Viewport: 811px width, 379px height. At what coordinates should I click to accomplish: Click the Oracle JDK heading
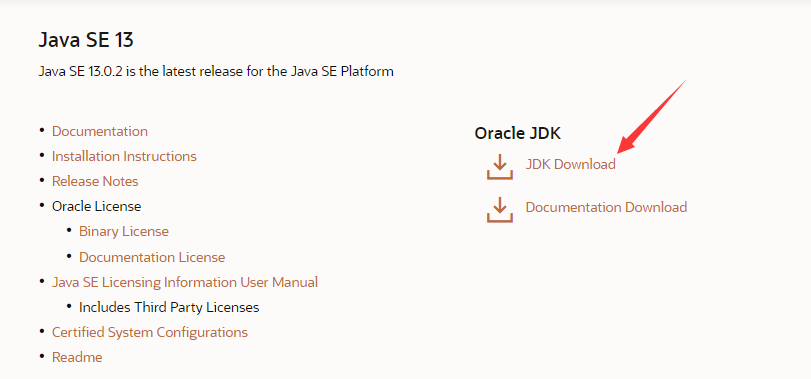click(x=518, y=133)
